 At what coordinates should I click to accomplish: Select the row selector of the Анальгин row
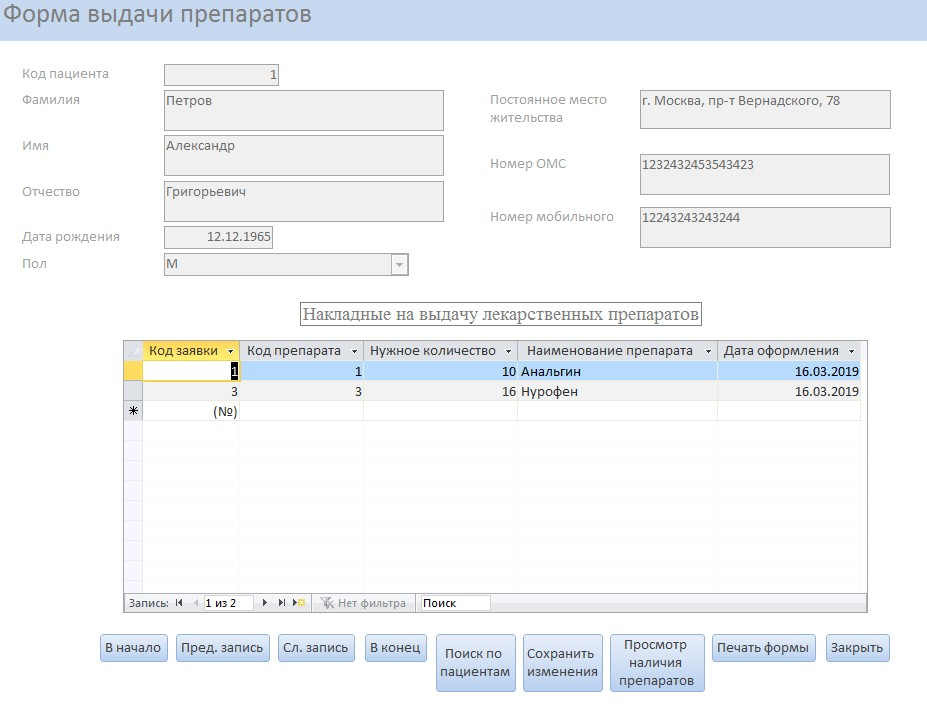(133, 371)
